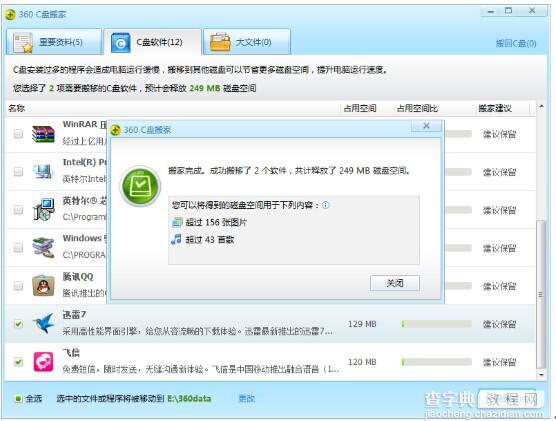The width and height of the screenshot is (556, 421).
Task: Click the info icon beside disk space hint
Action: pyautogui.click(x=325, y=205)
